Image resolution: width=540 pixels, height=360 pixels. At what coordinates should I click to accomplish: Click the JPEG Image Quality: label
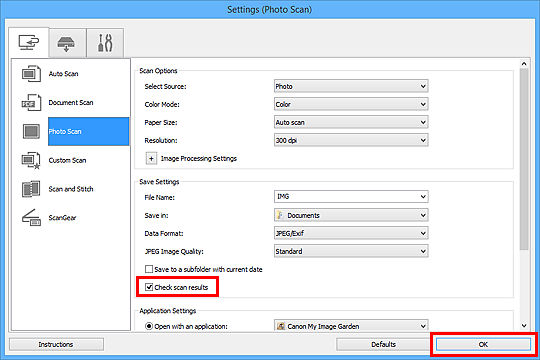point(174,251)
